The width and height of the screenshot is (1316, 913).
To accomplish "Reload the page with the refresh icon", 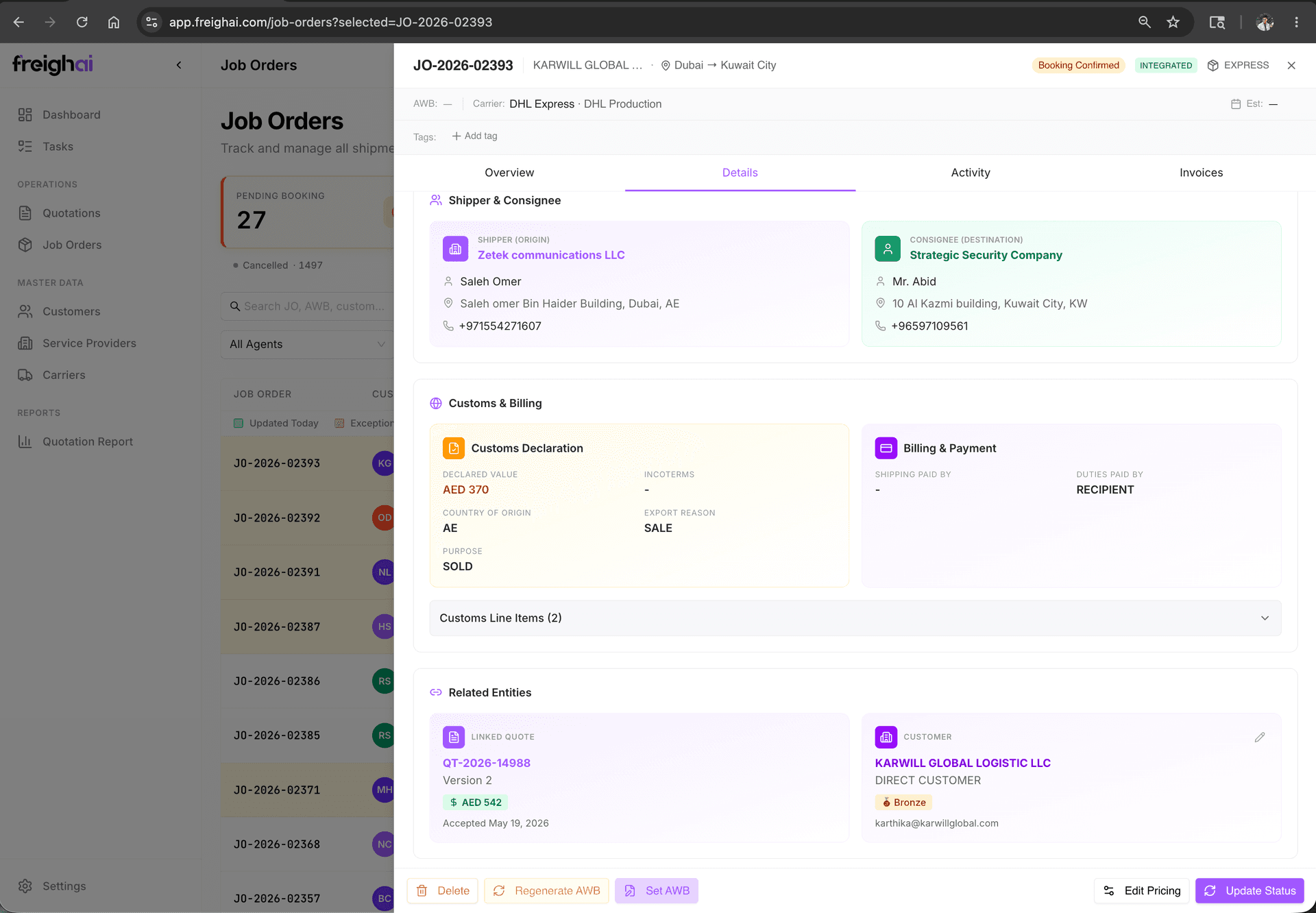I will tap(82, 22).
